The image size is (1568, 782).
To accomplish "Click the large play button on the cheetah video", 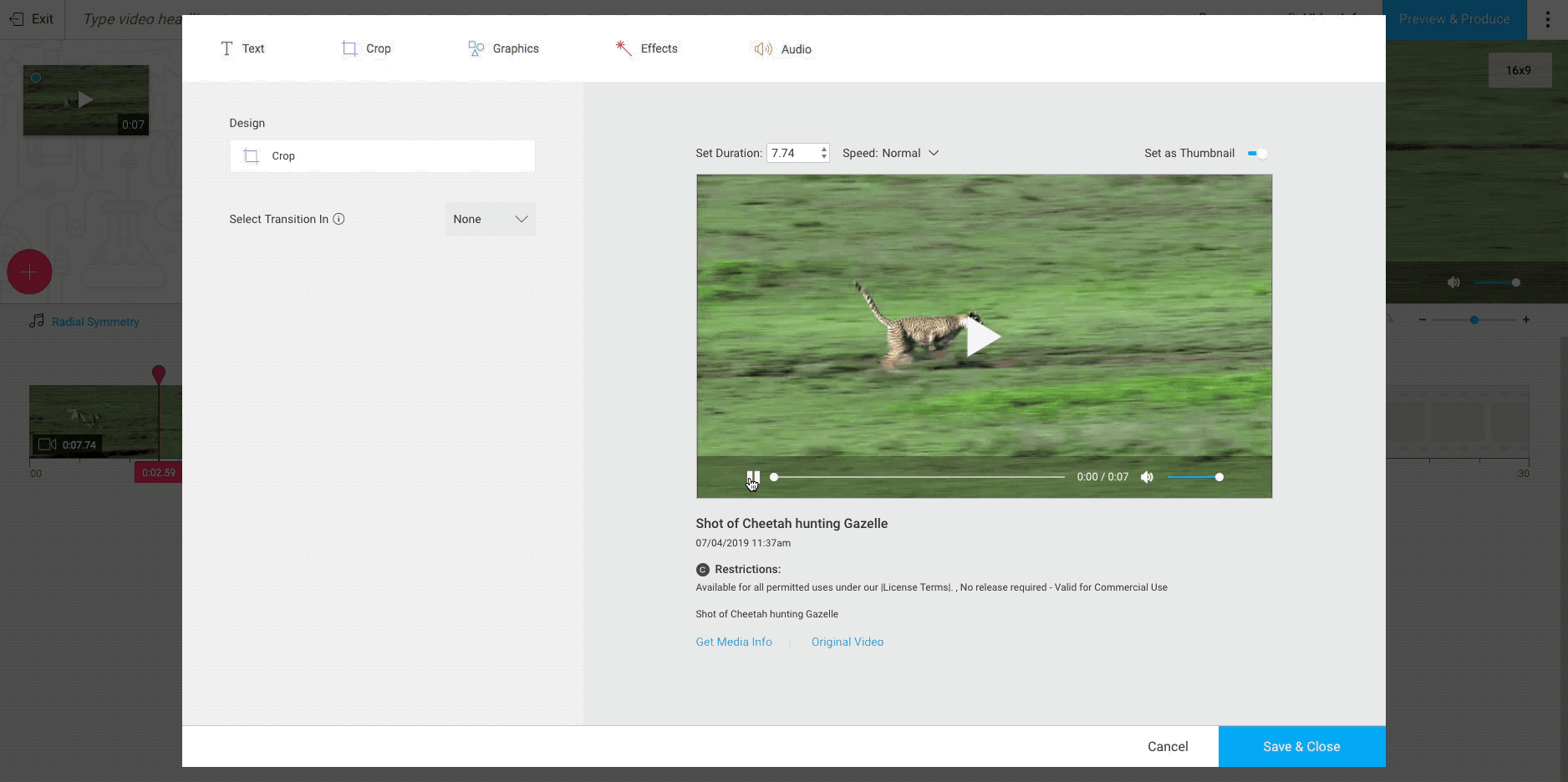I will point(983,337).
